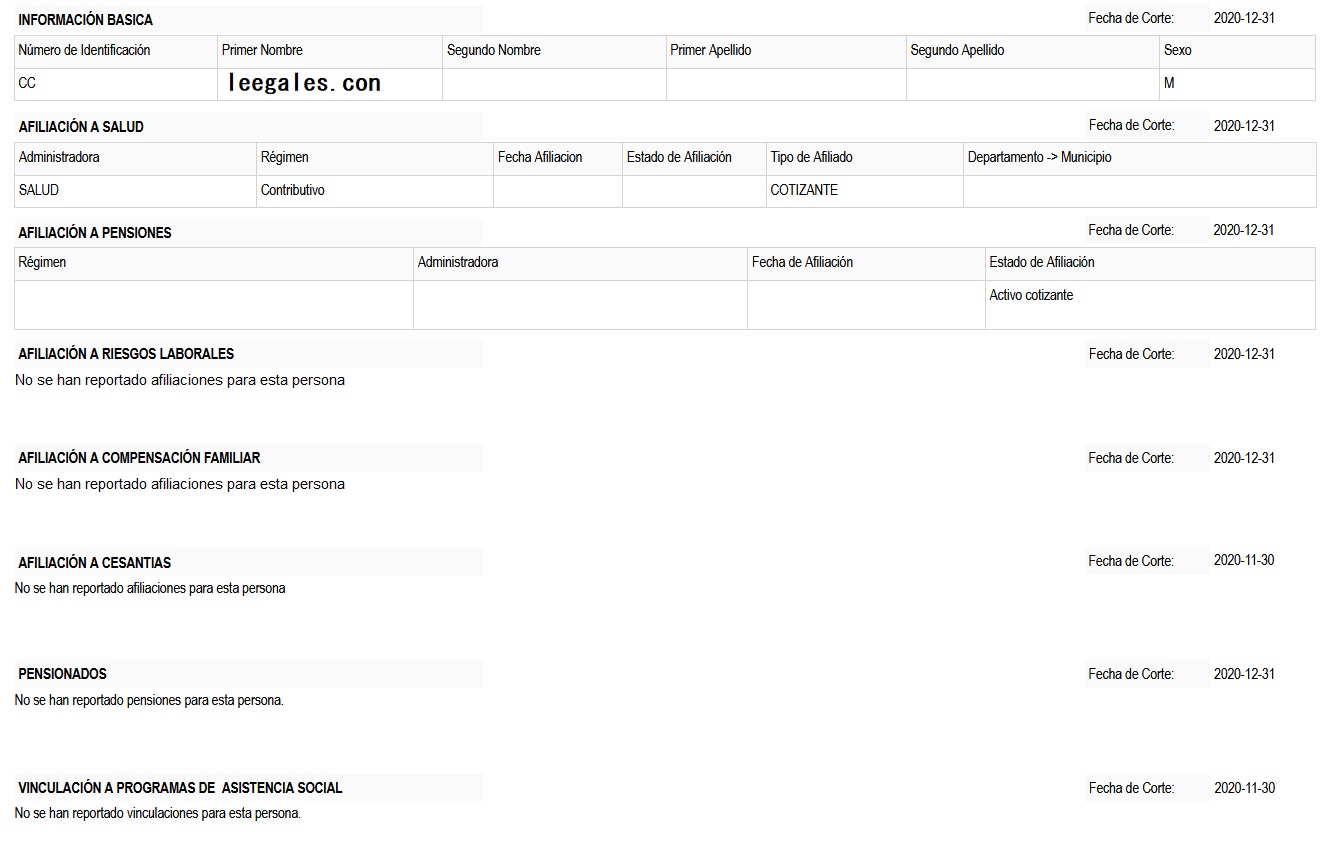Click the leegales.con text in the name cell
Image resolution: width=1332 pixels, height=862 pixels.
(x=304, y=84)
